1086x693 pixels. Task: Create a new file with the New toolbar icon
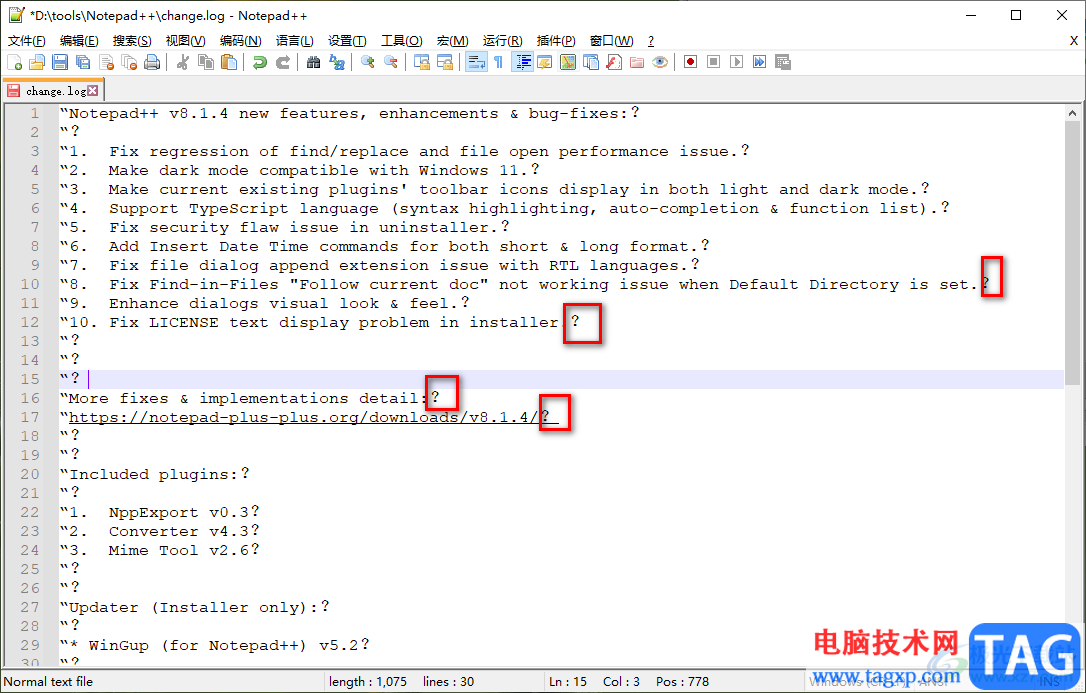point(15,62)
